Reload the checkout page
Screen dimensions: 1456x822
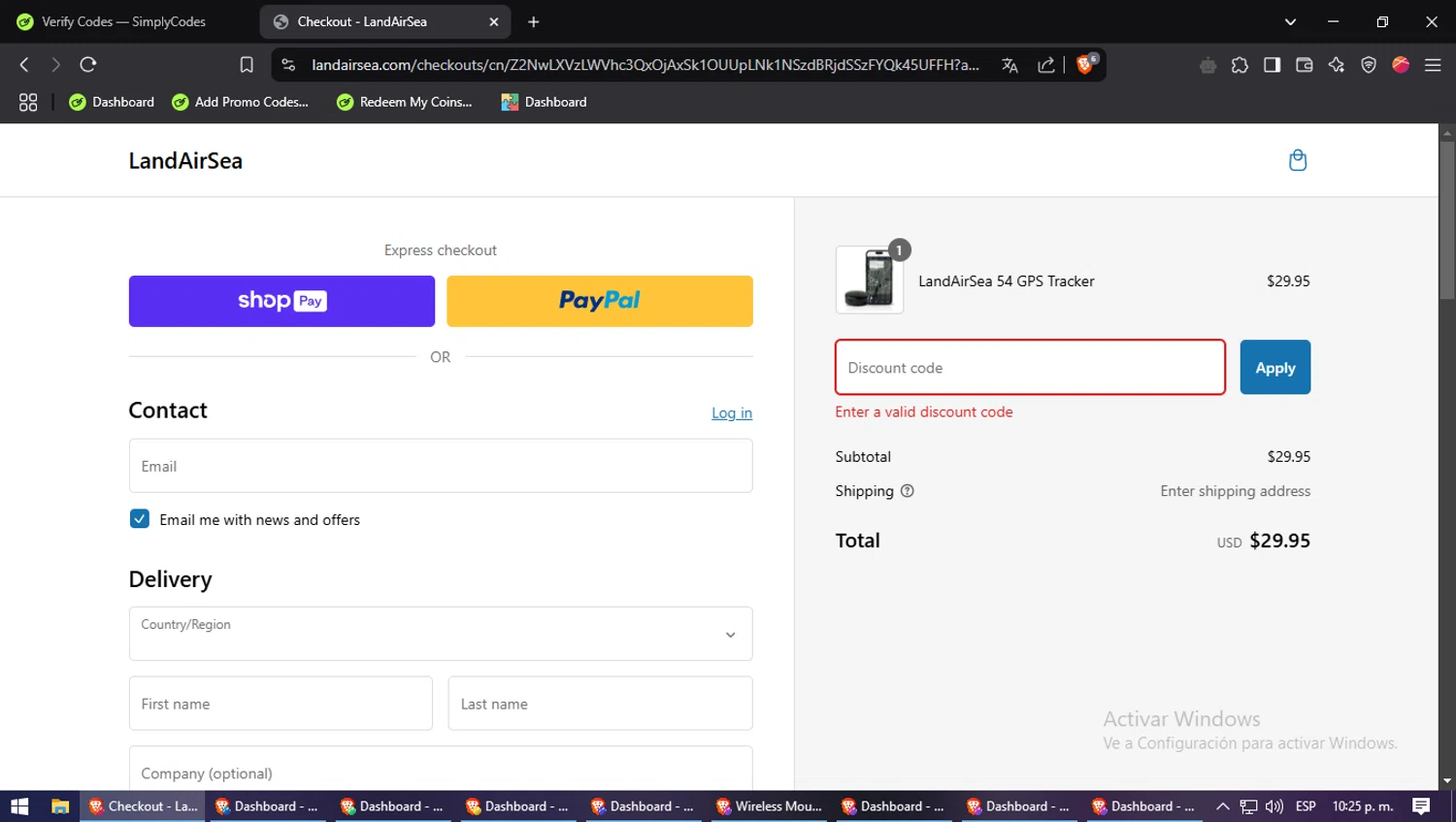88,65
